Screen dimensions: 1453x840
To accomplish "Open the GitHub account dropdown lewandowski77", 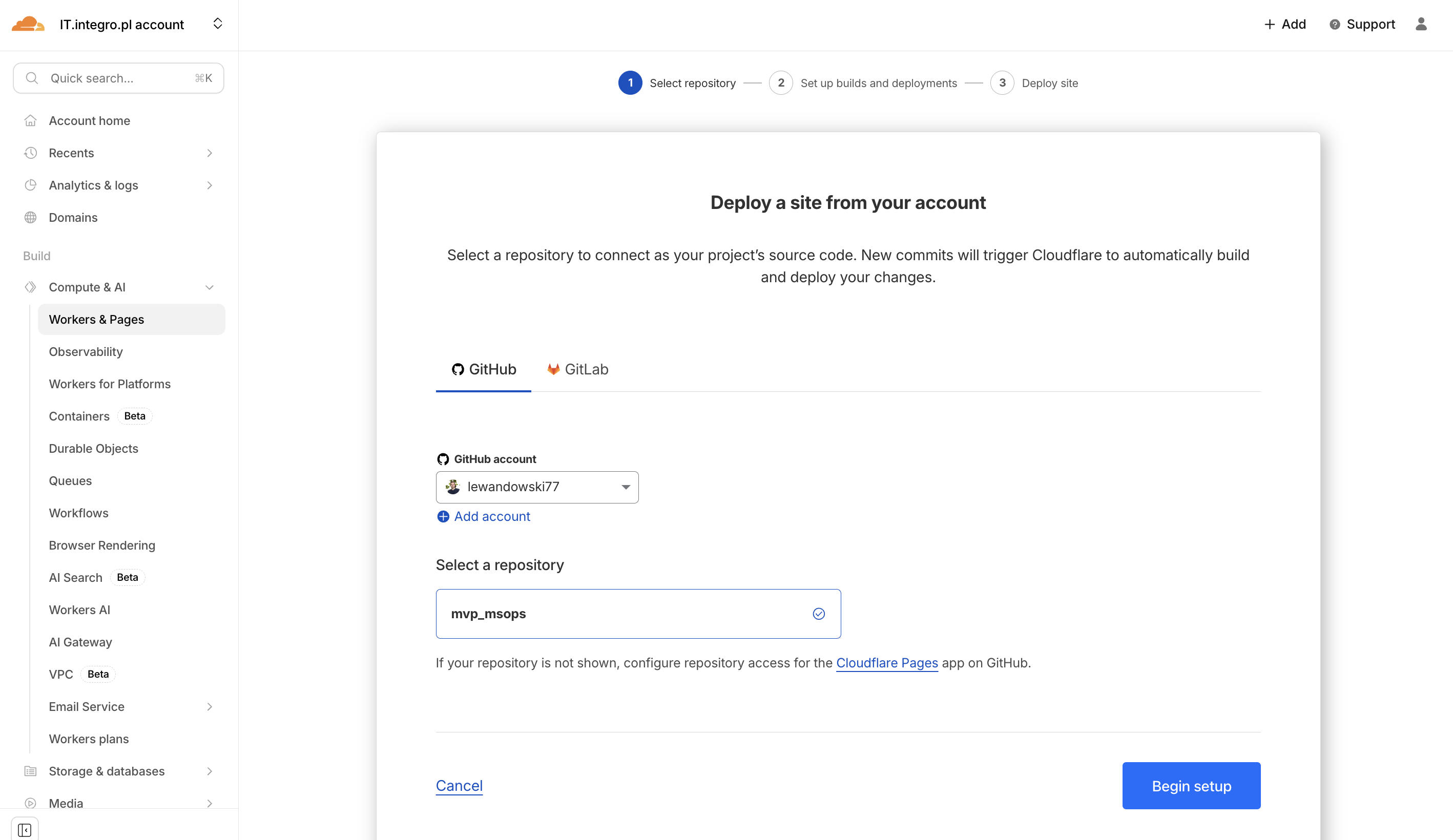I will click(x=537, y=487).
